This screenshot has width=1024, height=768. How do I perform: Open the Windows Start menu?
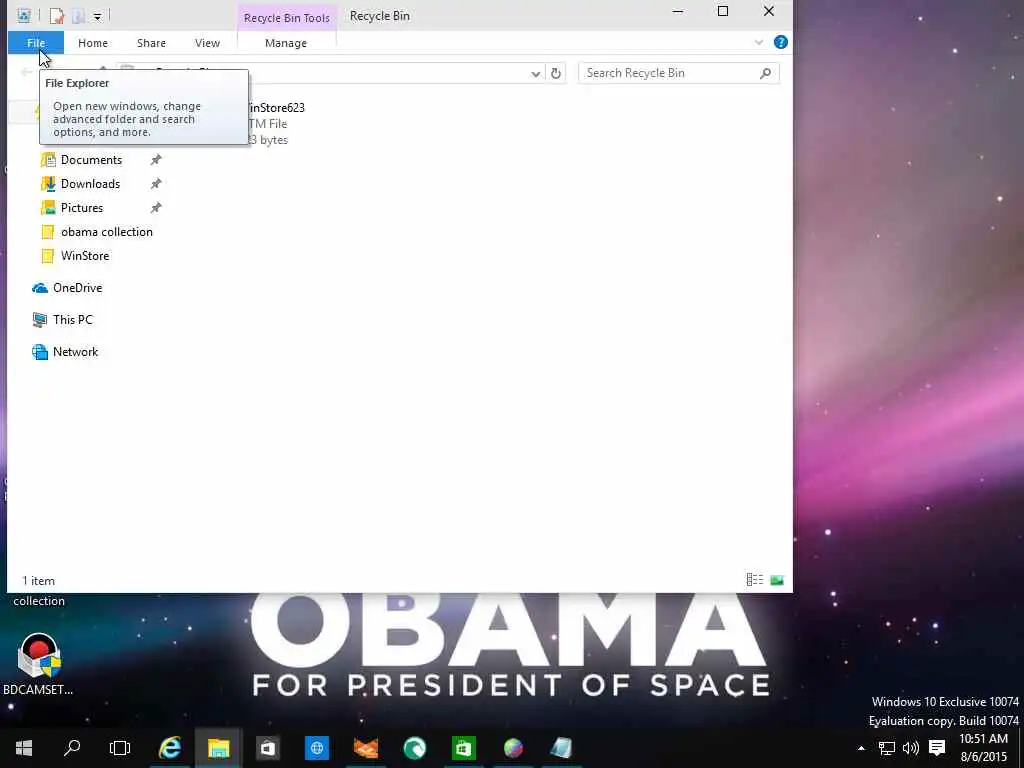tap(24, 748)
